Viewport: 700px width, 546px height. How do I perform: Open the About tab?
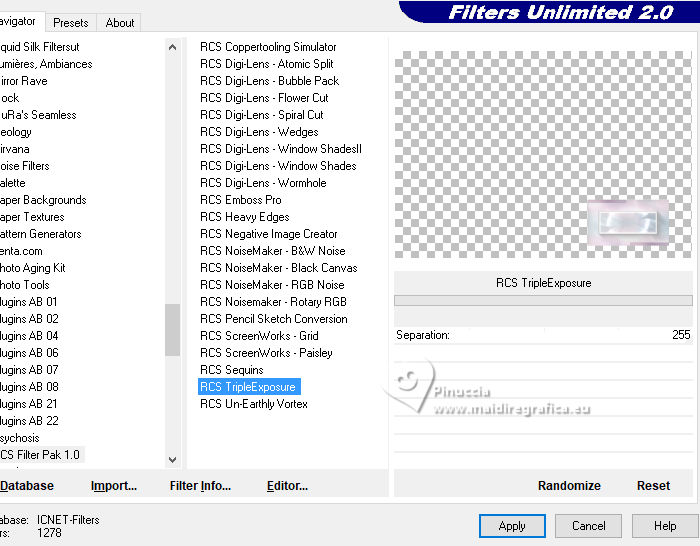click(x=120, y=23)
